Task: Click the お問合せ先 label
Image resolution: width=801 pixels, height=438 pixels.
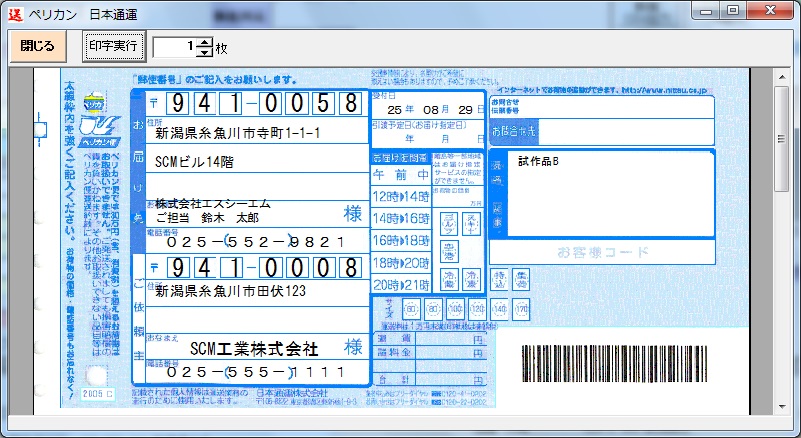Action: tap(514, 132)
